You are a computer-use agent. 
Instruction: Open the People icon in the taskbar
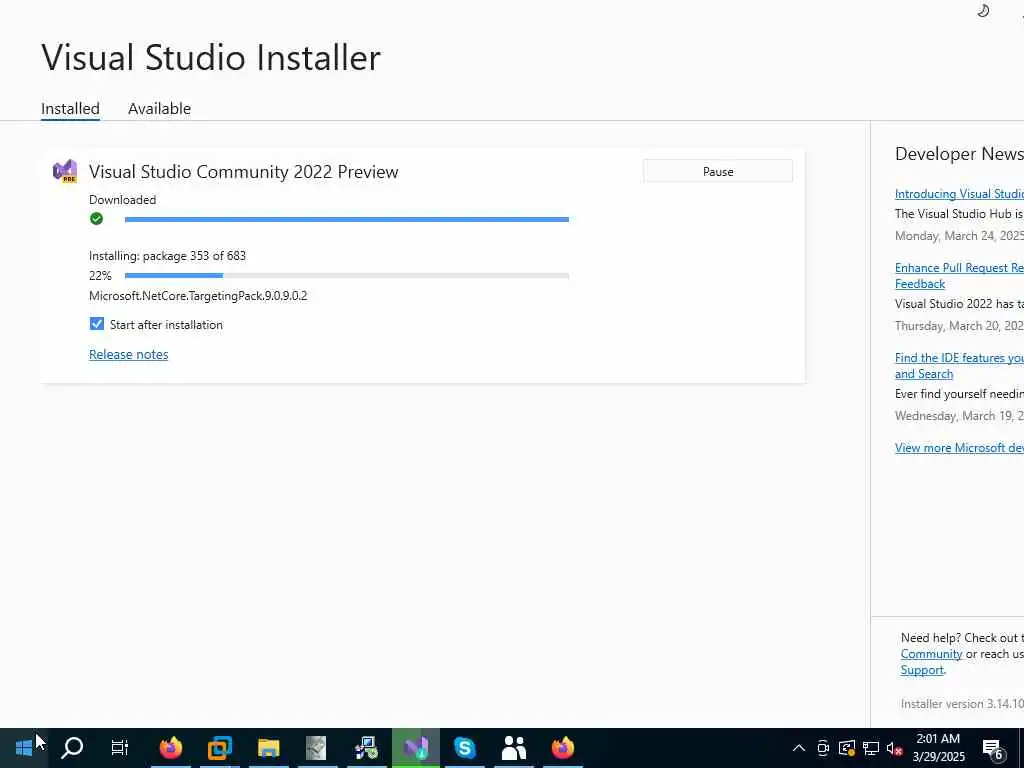513,747
